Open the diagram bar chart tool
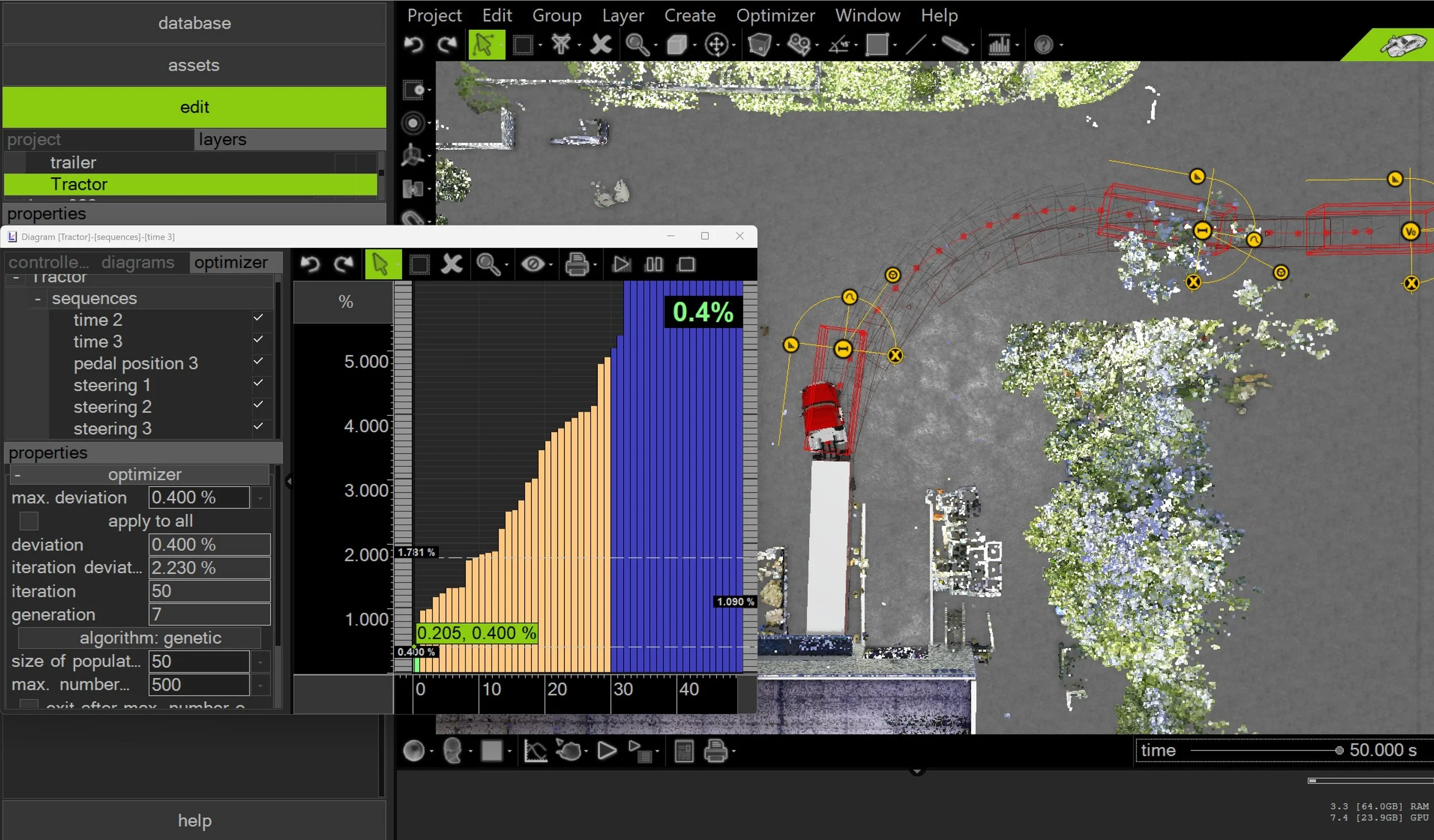Screen dimensions: 1434x840 click(x=999, y=44)
